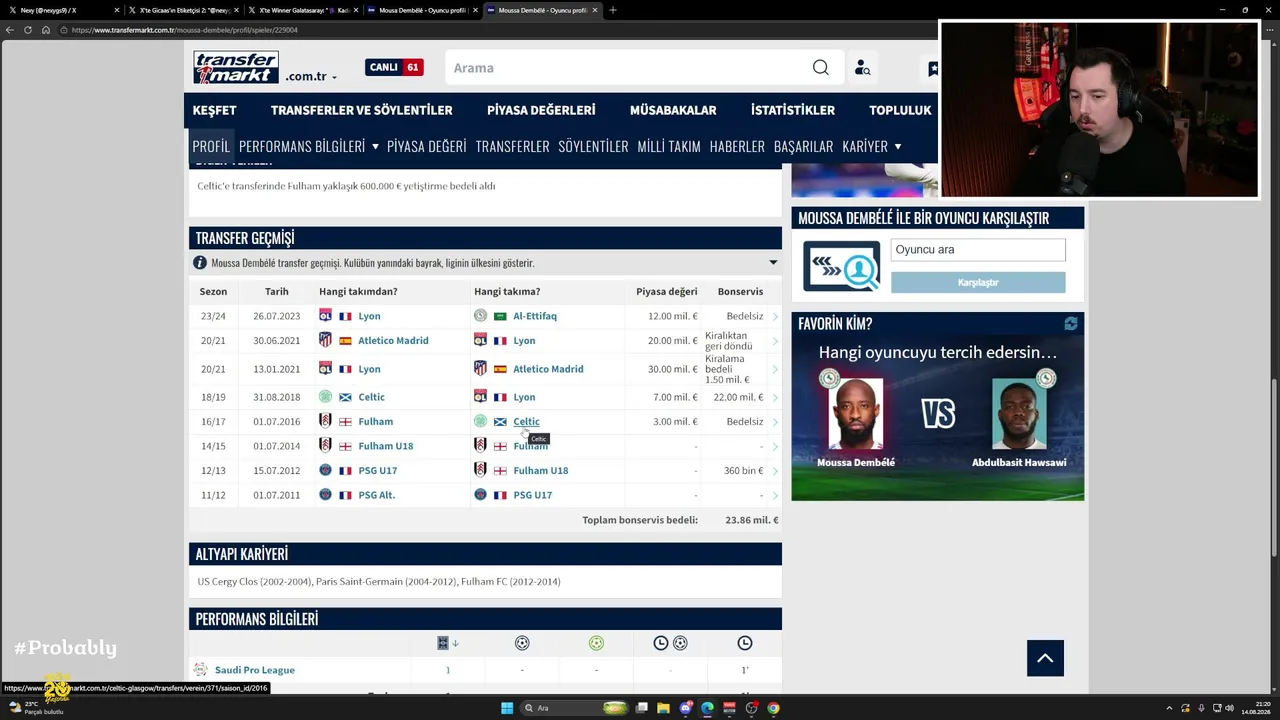This screenshot has width=1280, height=720.
Task: Open the Keşfet menu
Action: [x=214, y=110]
